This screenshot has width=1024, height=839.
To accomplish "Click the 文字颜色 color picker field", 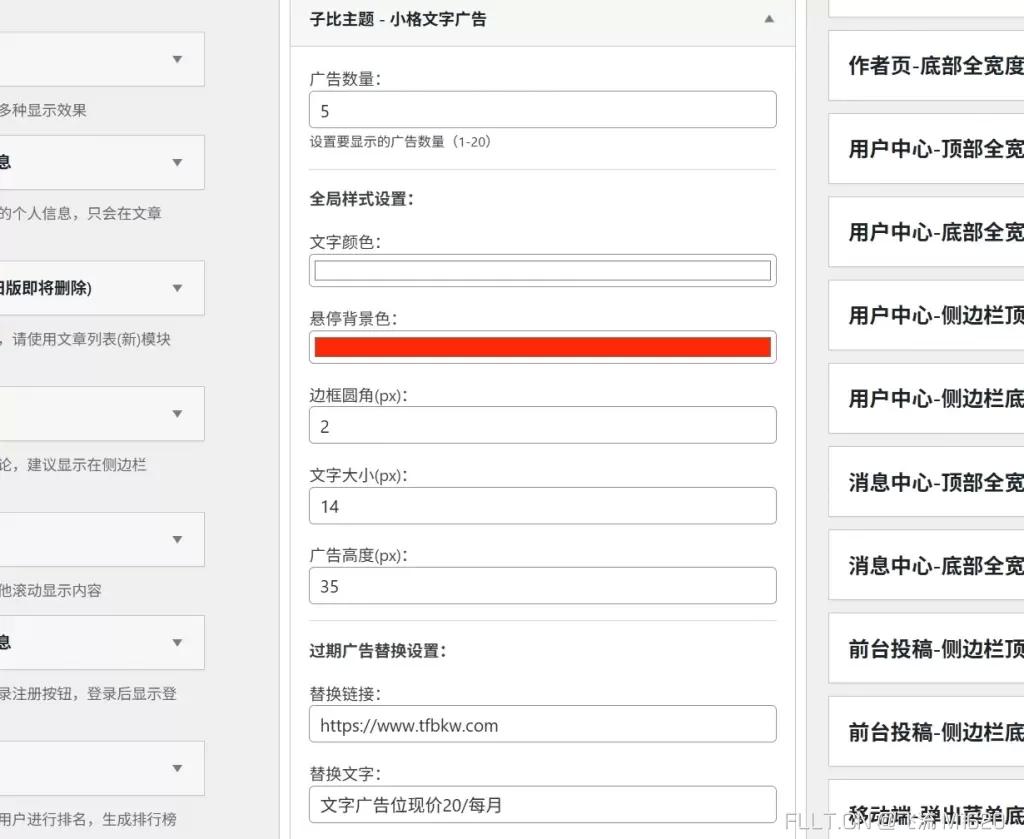I will (543, 270).
